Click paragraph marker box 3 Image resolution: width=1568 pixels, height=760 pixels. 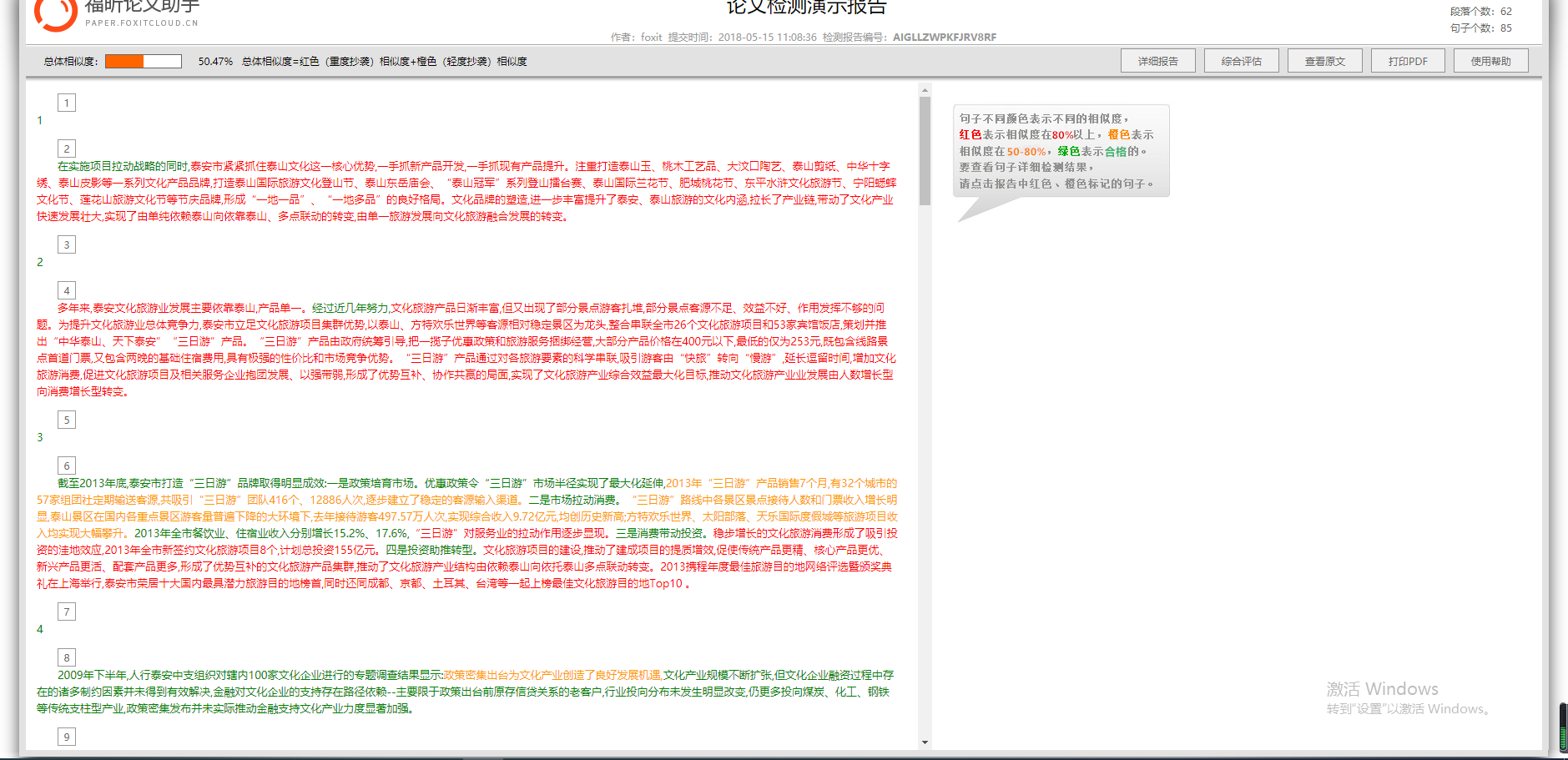(67, 244)
